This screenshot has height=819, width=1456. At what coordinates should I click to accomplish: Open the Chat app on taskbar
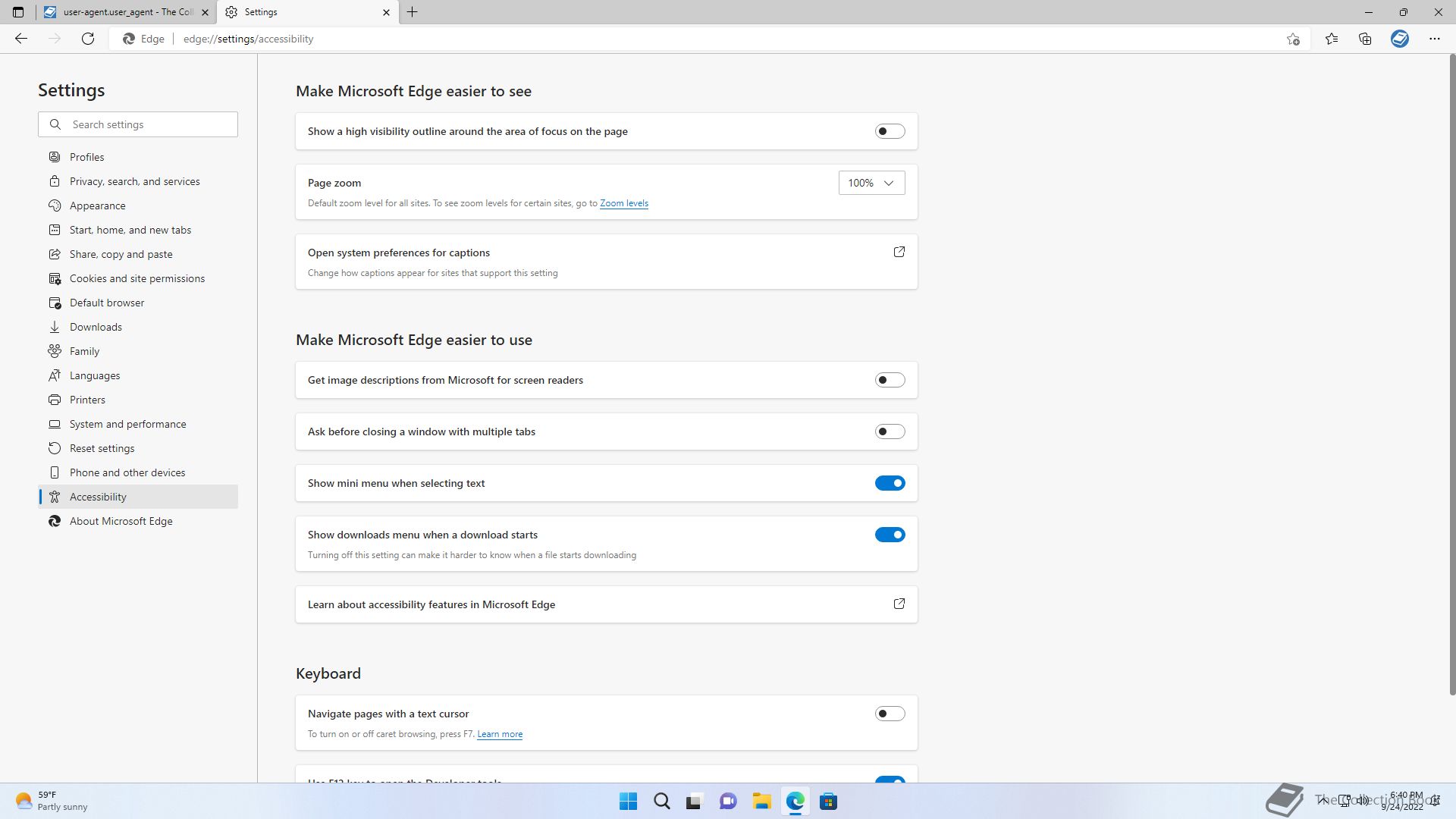(x=728, y=802)
